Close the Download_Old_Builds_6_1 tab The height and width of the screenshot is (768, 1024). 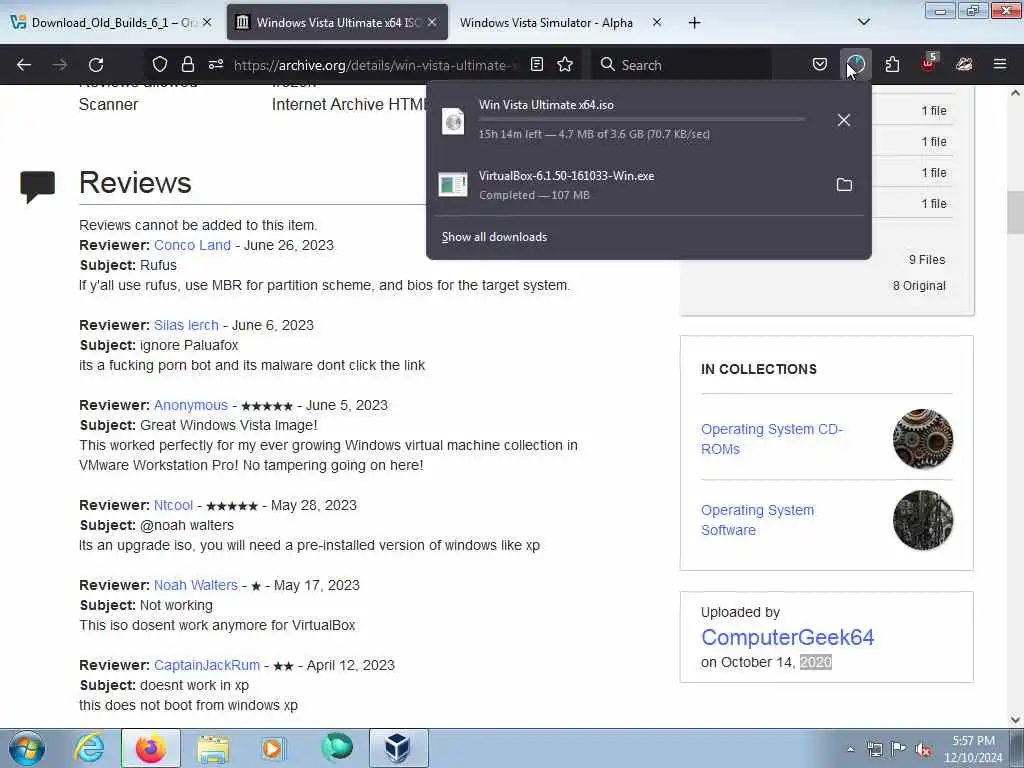pos(207,22)
